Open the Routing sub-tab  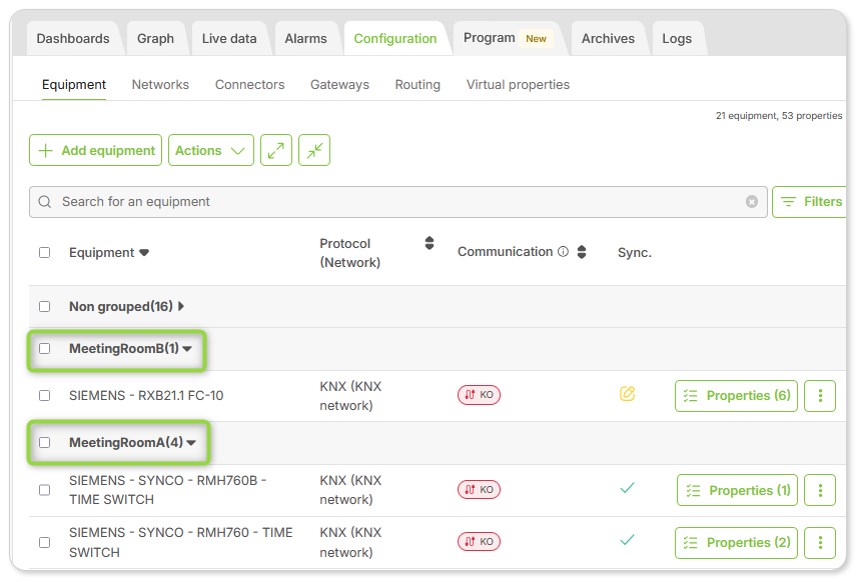(418, 85)
